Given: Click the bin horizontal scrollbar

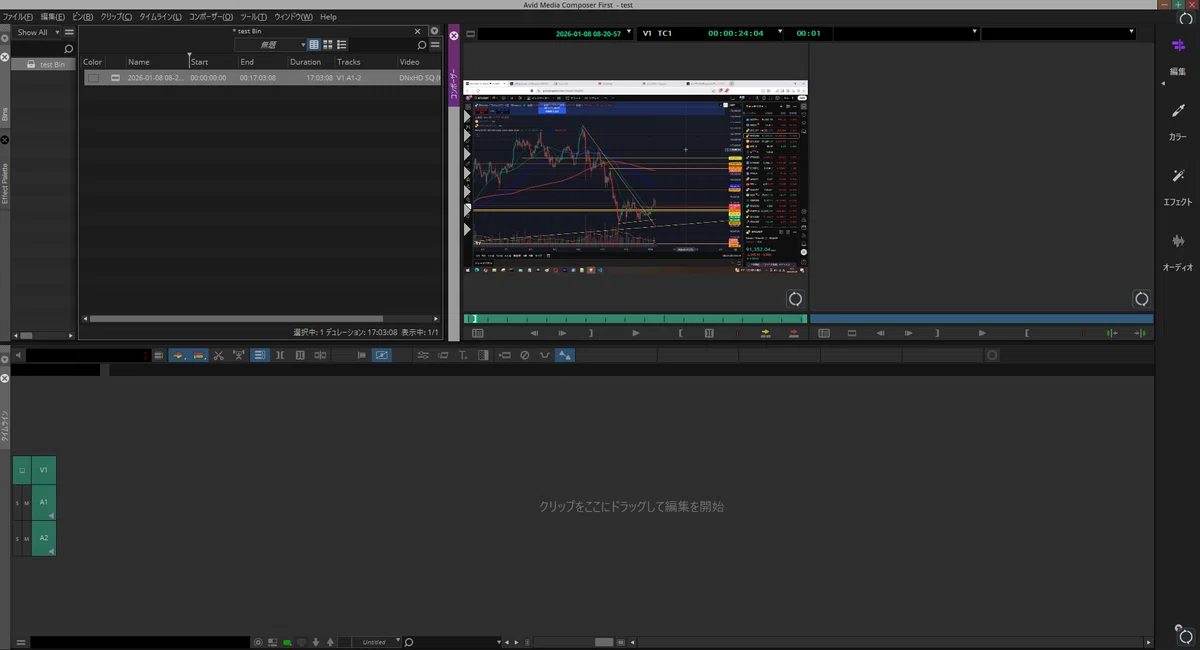Looking at the screenshot, I should point(236,319).
